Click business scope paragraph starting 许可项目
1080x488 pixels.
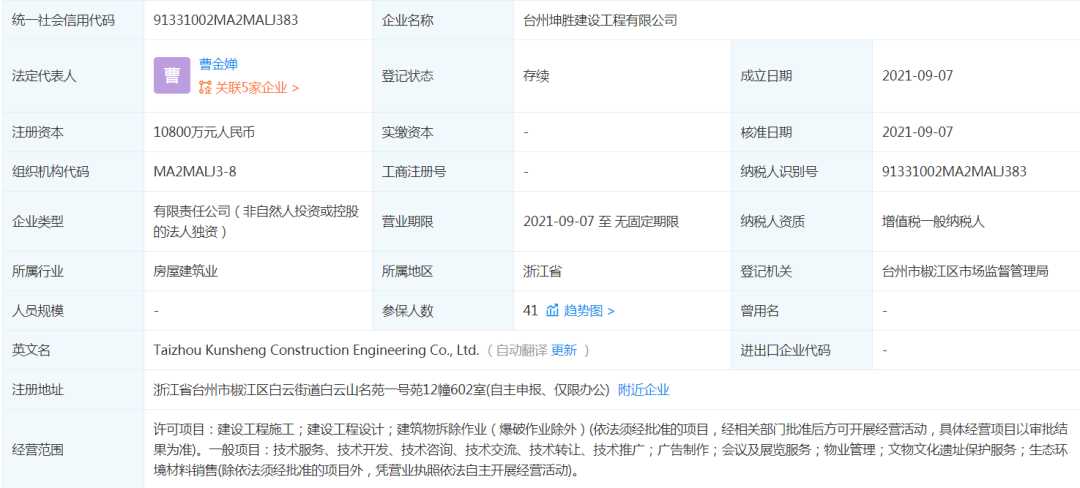click(610, 451)
